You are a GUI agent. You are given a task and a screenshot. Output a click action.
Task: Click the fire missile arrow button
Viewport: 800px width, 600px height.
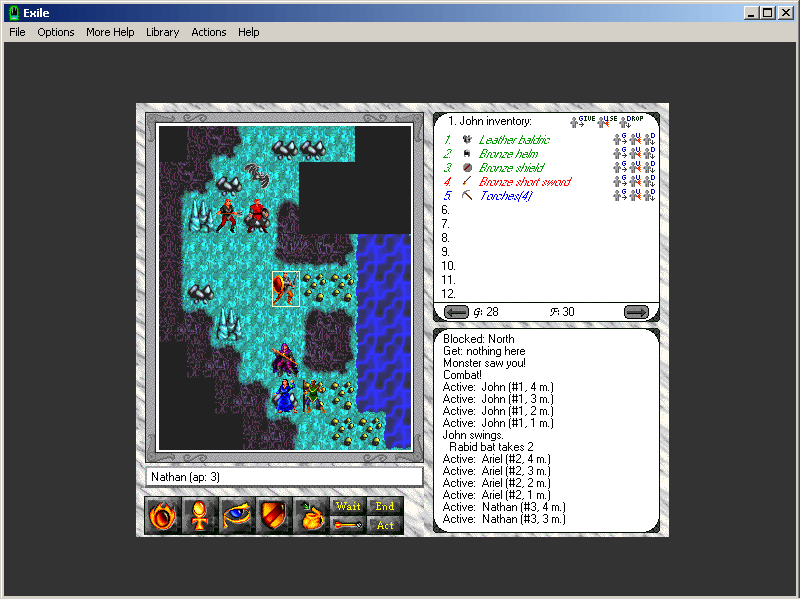click(x=348, y=525)
